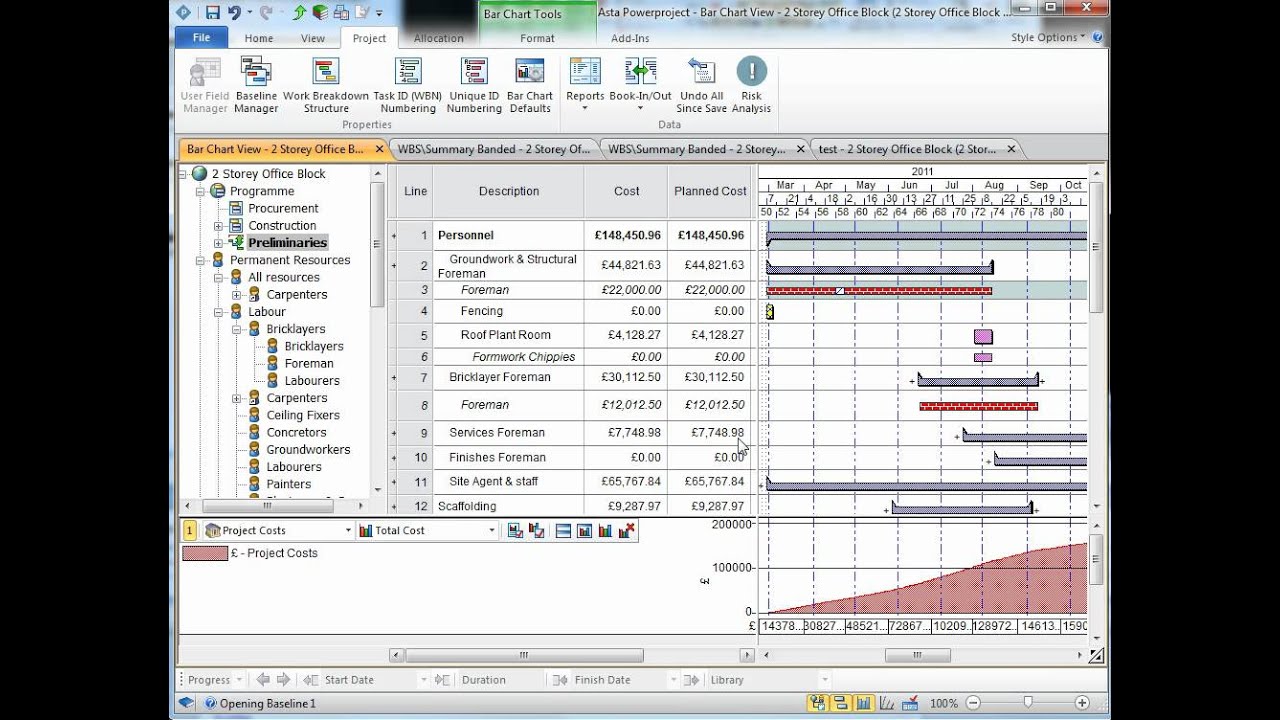Open Bar Chart Defaults

[530, 86]
